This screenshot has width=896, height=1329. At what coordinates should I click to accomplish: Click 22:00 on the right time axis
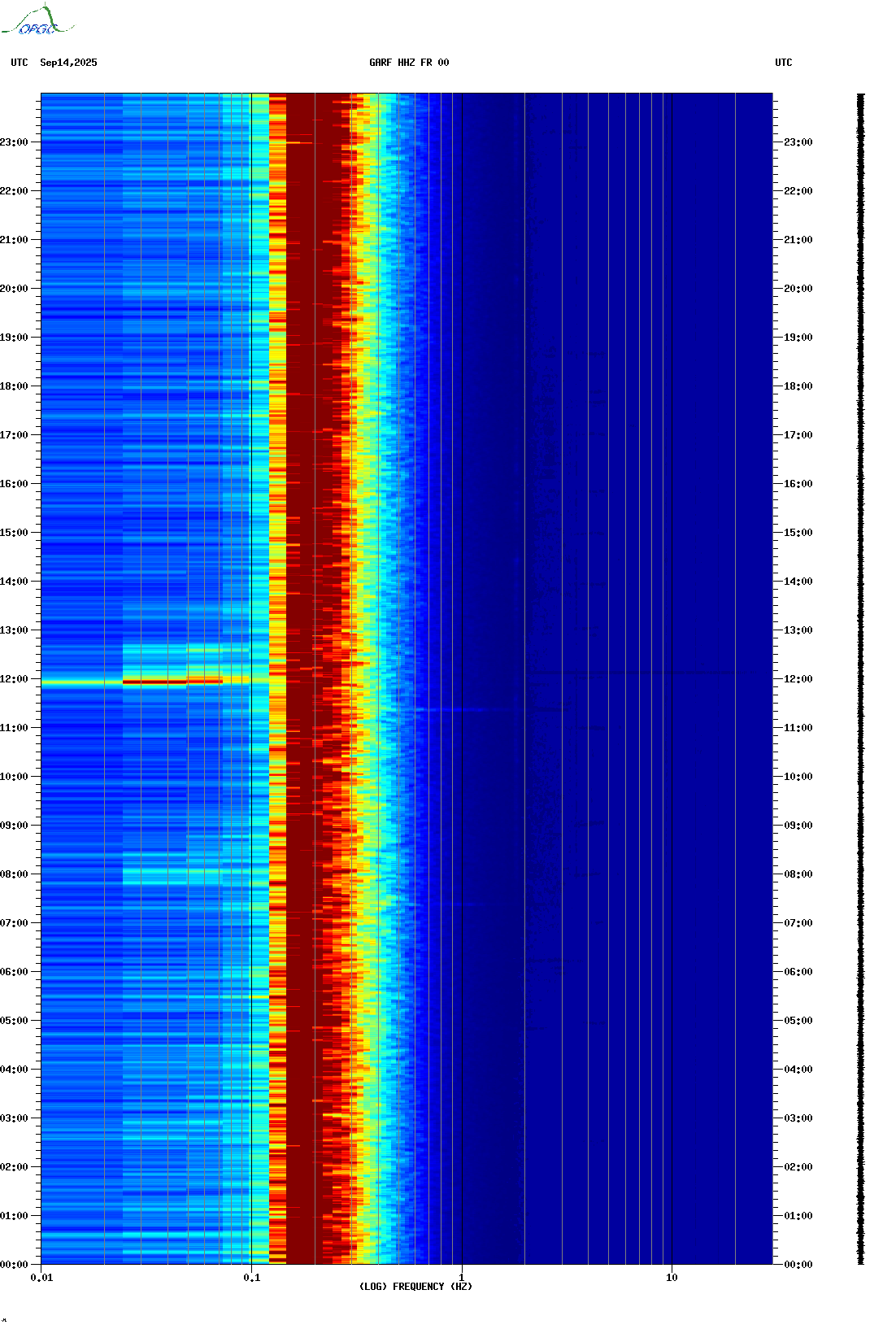pos(798,191)
